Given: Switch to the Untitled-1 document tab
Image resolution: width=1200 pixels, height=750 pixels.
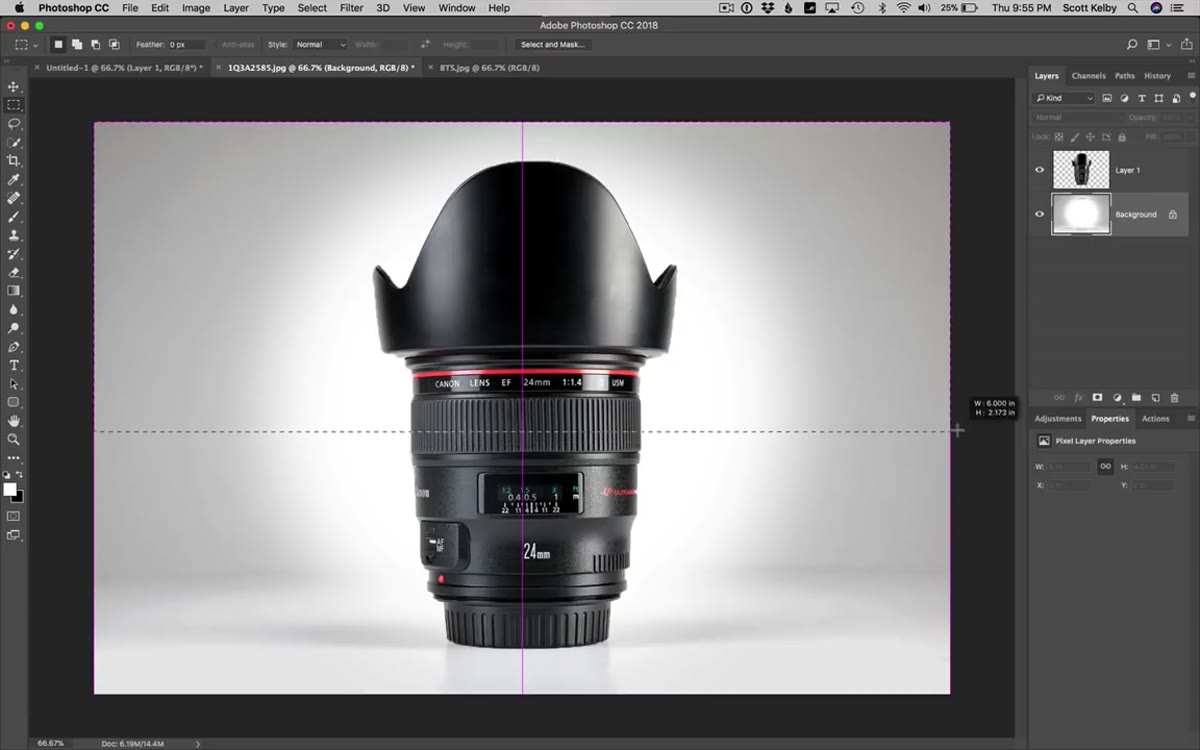Looking at the screenshot, I should pos(124,68).
